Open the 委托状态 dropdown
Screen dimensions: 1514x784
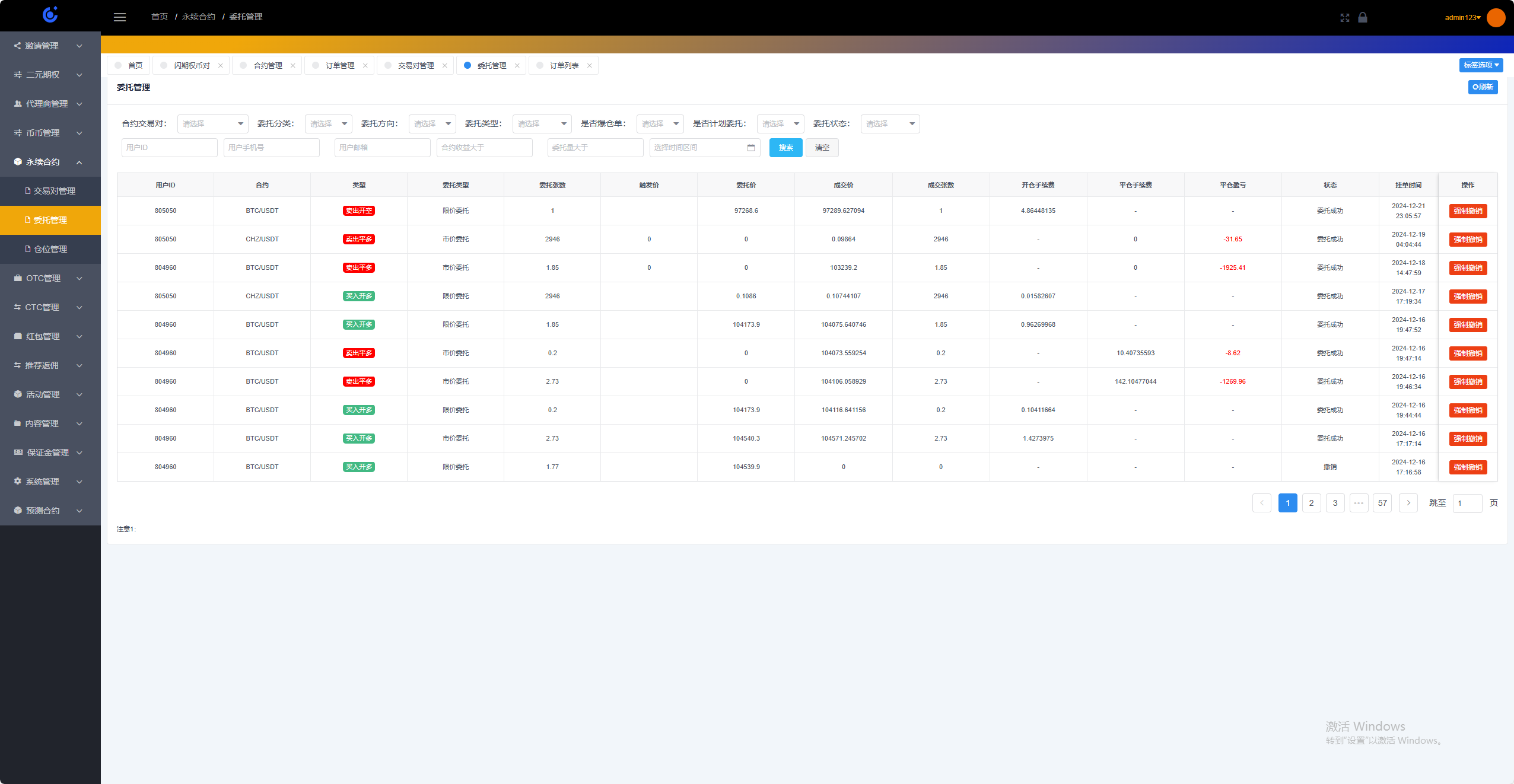pos(889,124)
